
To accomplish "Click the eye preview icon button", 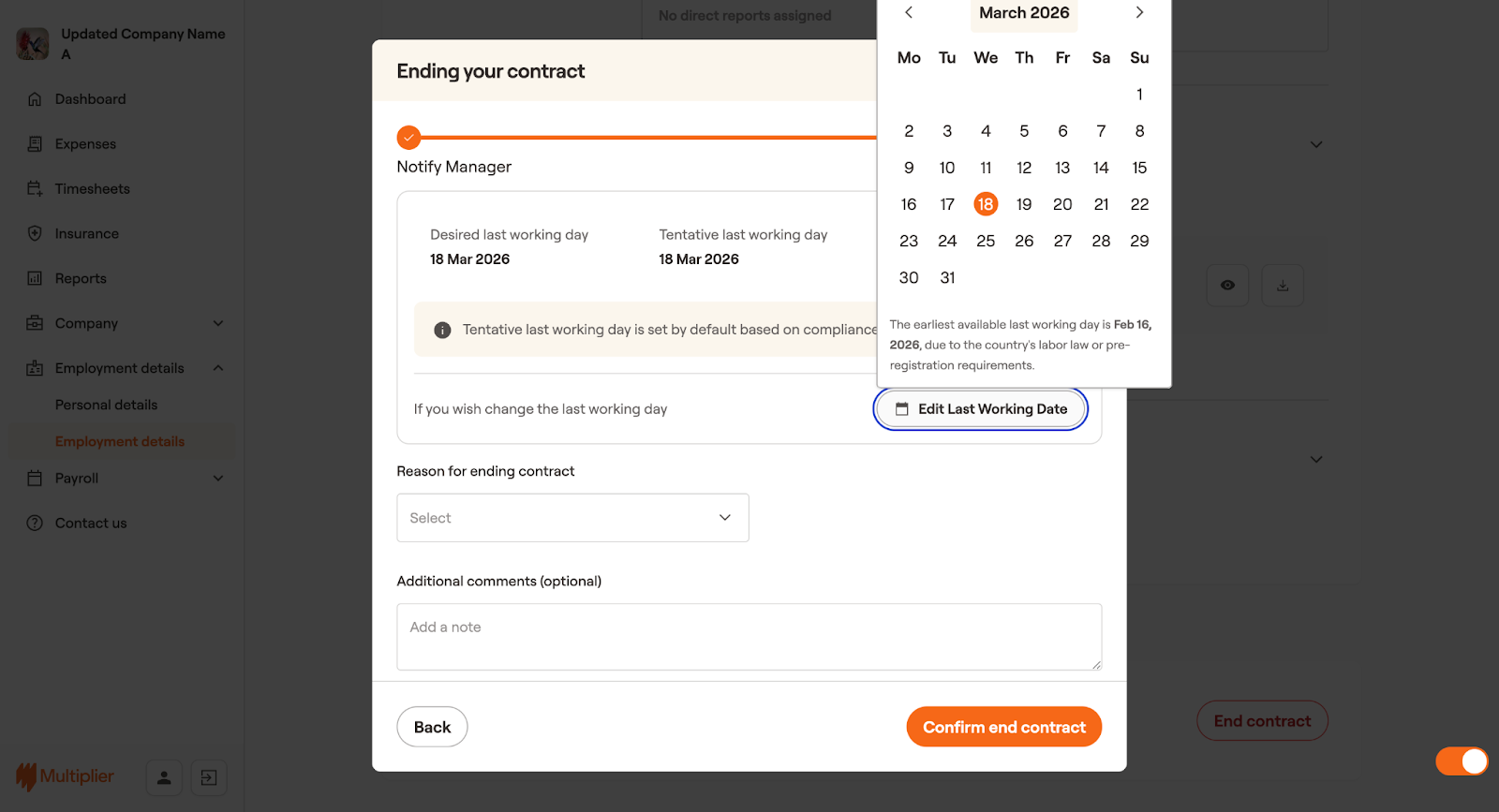I will pos(1227,286).
